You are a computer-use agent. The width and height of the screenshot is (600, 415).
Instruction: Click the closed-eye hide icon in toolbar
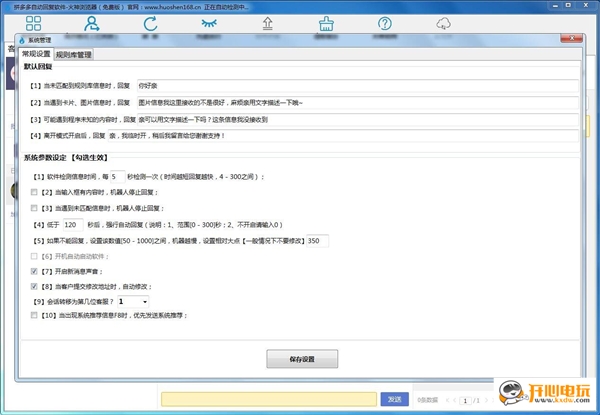[x=209, y=23]
